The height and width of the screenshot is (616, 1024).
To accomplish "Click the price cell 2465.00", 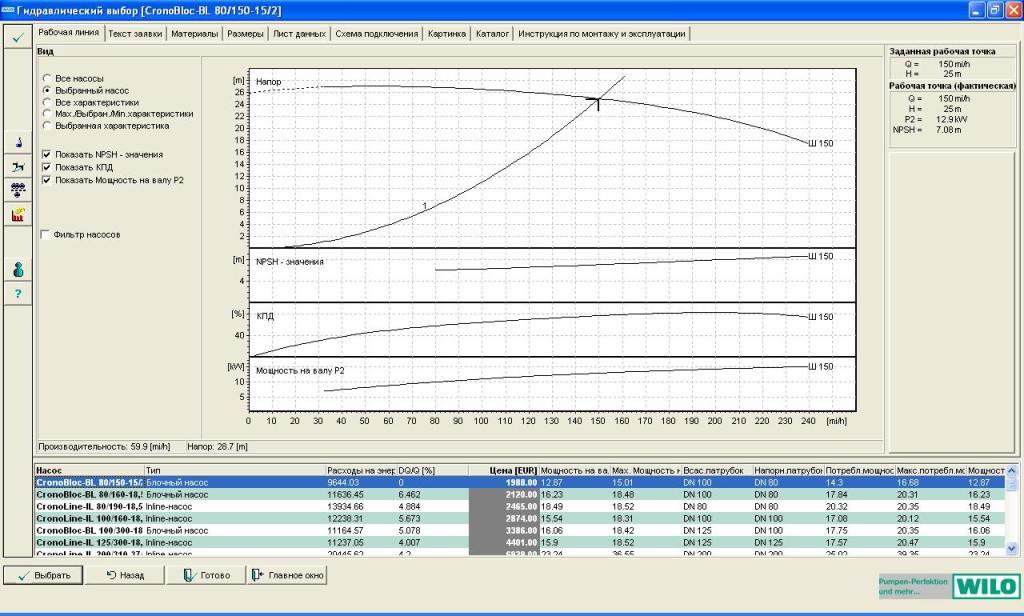I will pos(504,506).
